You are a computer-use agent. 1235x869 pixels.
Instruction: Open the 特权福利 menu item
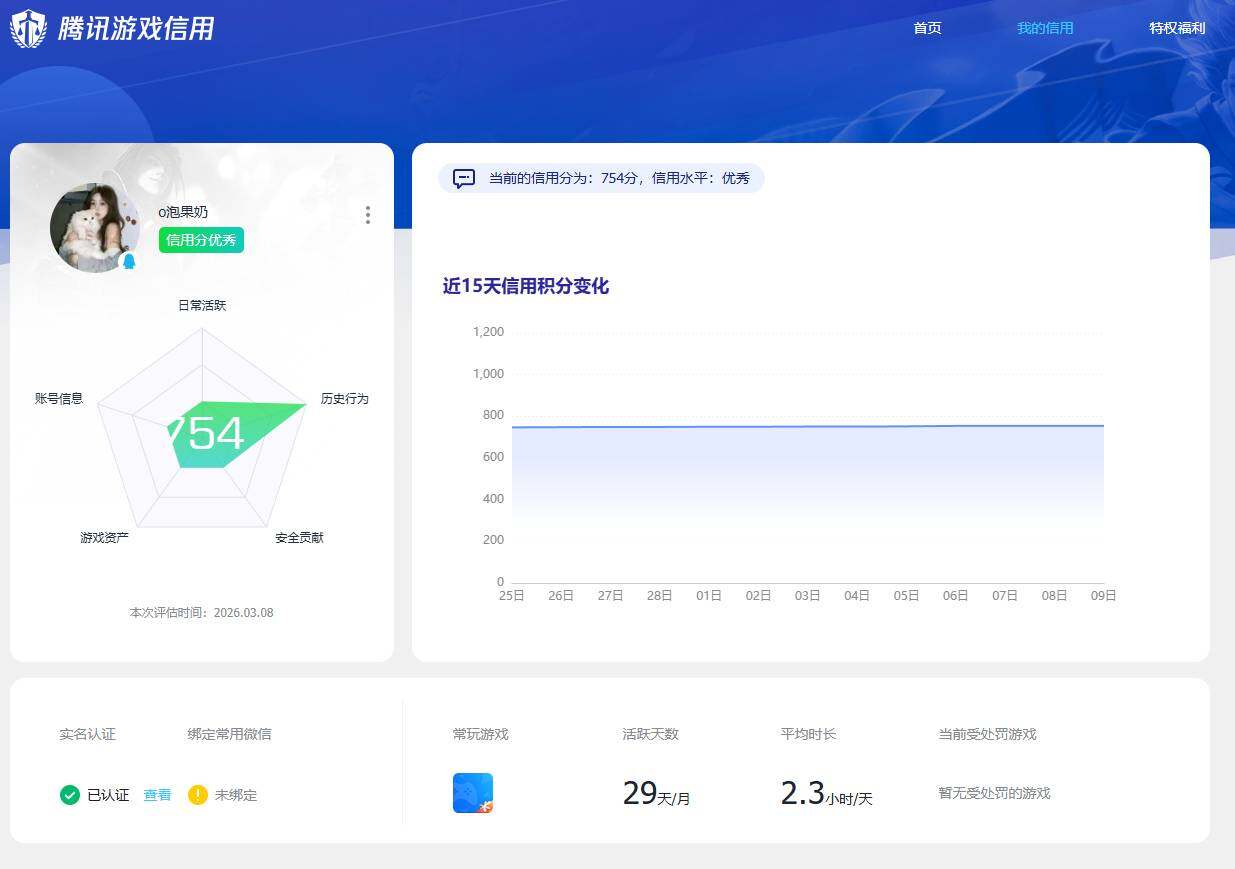pyautogui.click(x=1177, y=28)
